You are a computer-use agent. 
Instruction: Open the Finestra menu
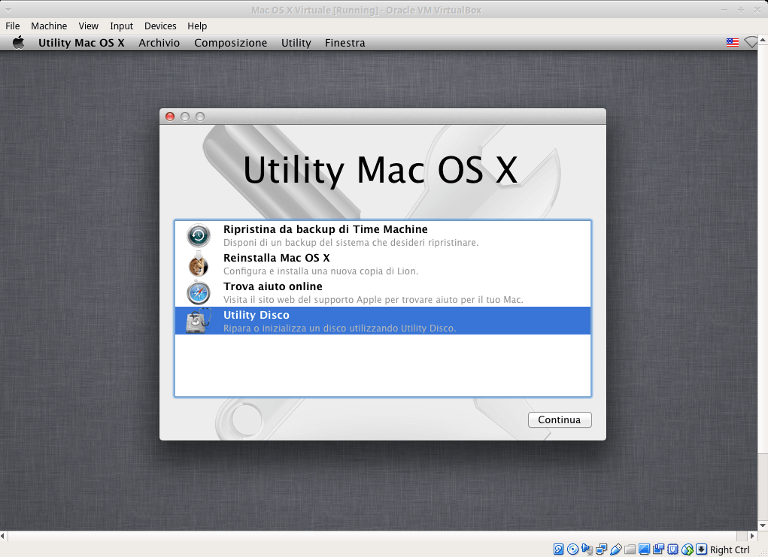[345, 43]
